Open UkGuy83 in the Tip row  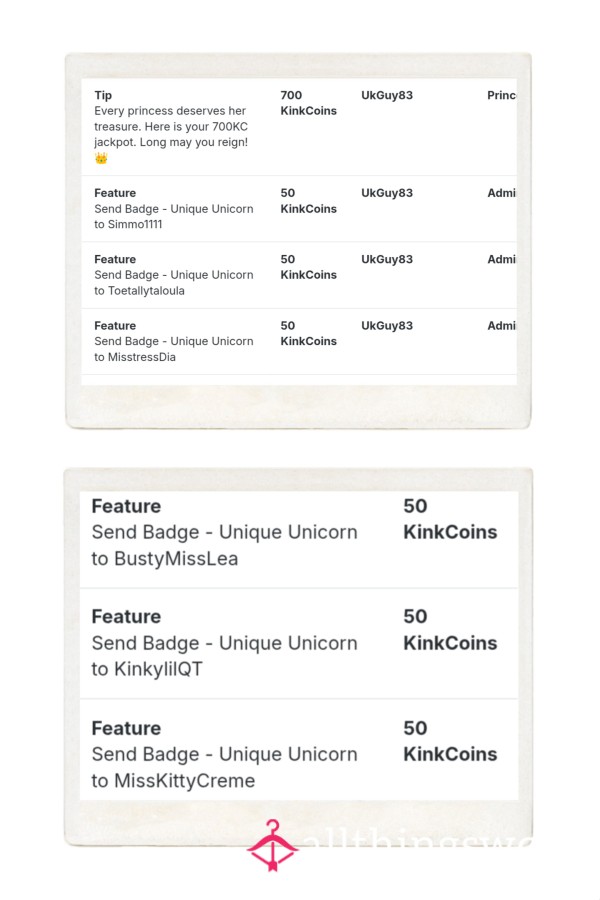(387, 95)
